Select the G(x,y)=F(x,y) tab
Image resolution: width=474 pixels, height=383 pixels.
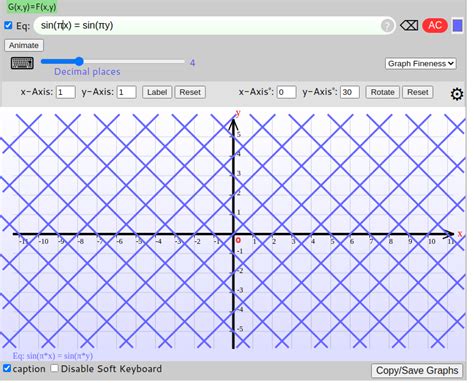pos(32,7)
